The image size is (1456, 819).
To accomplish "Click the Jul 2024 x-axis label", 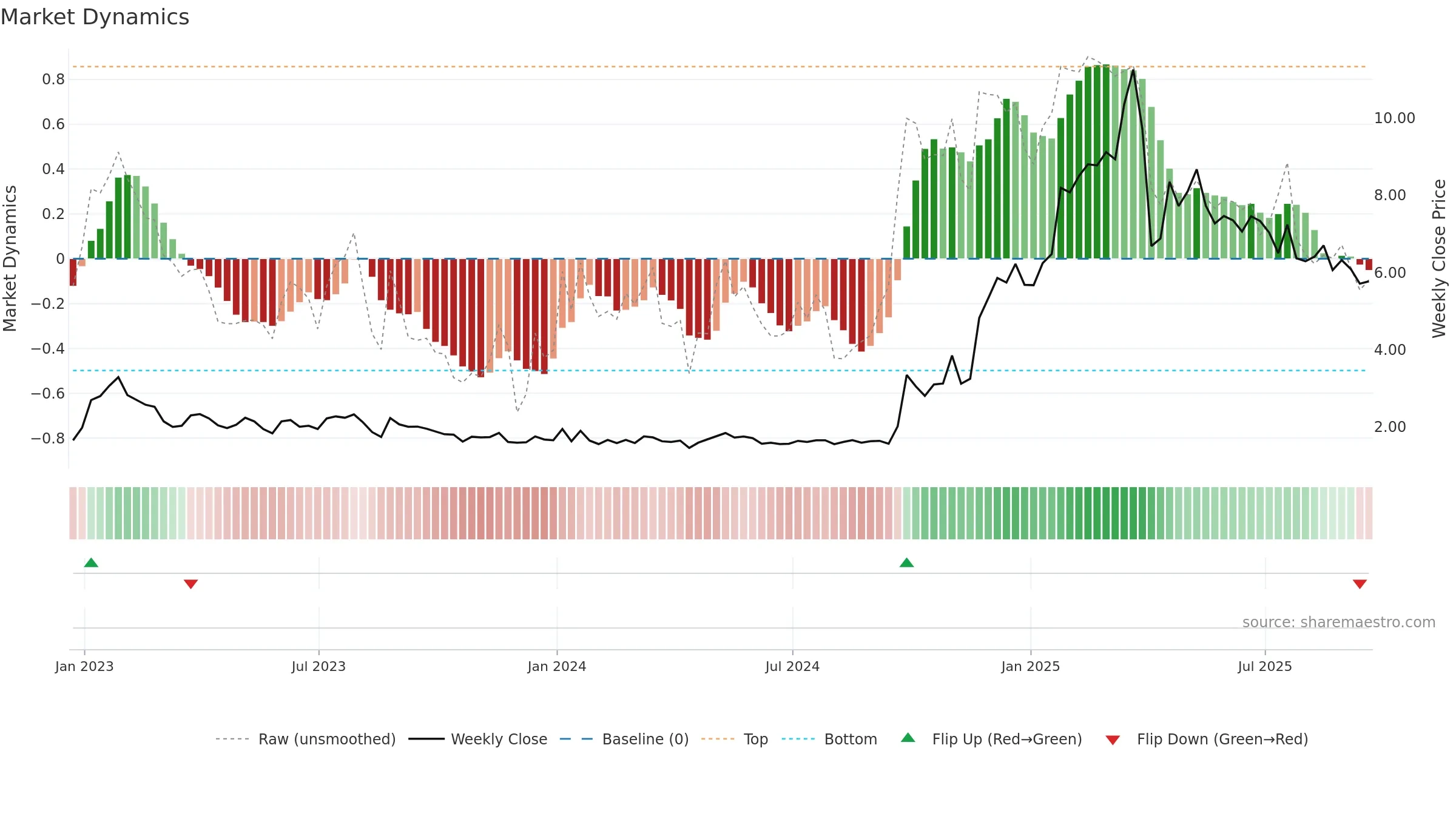I will click(x=792, y=666).
